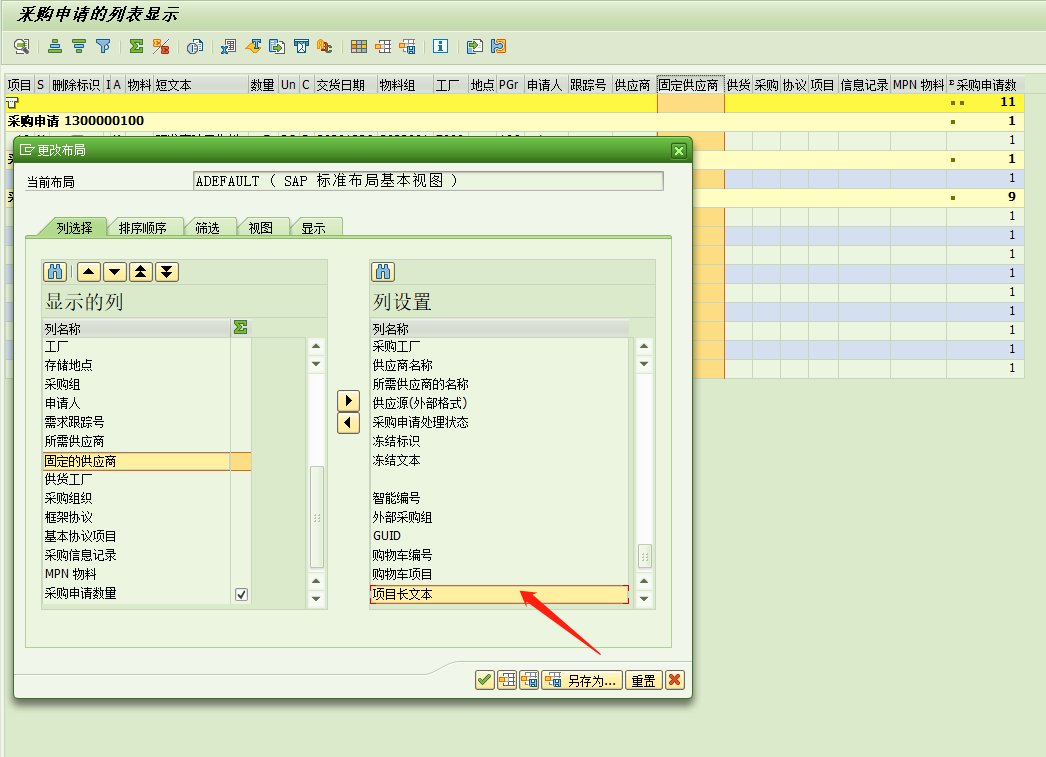Click the Save Layout icon in the main toolbar
This screenshot has height=757, width=1046.
[x=407, y=46]
